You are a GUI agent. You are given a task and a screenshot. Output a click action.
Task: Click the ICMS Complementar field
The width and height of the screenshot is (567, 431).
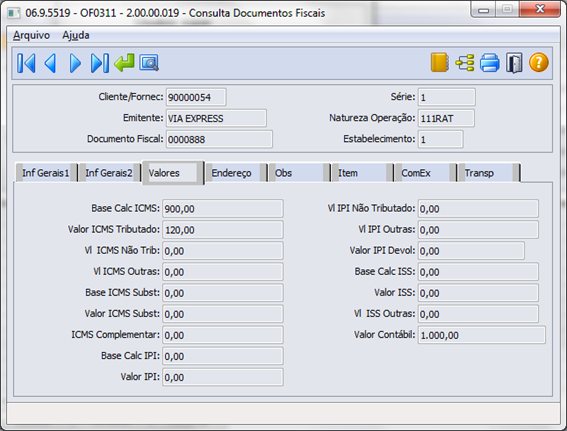point(223,335)
